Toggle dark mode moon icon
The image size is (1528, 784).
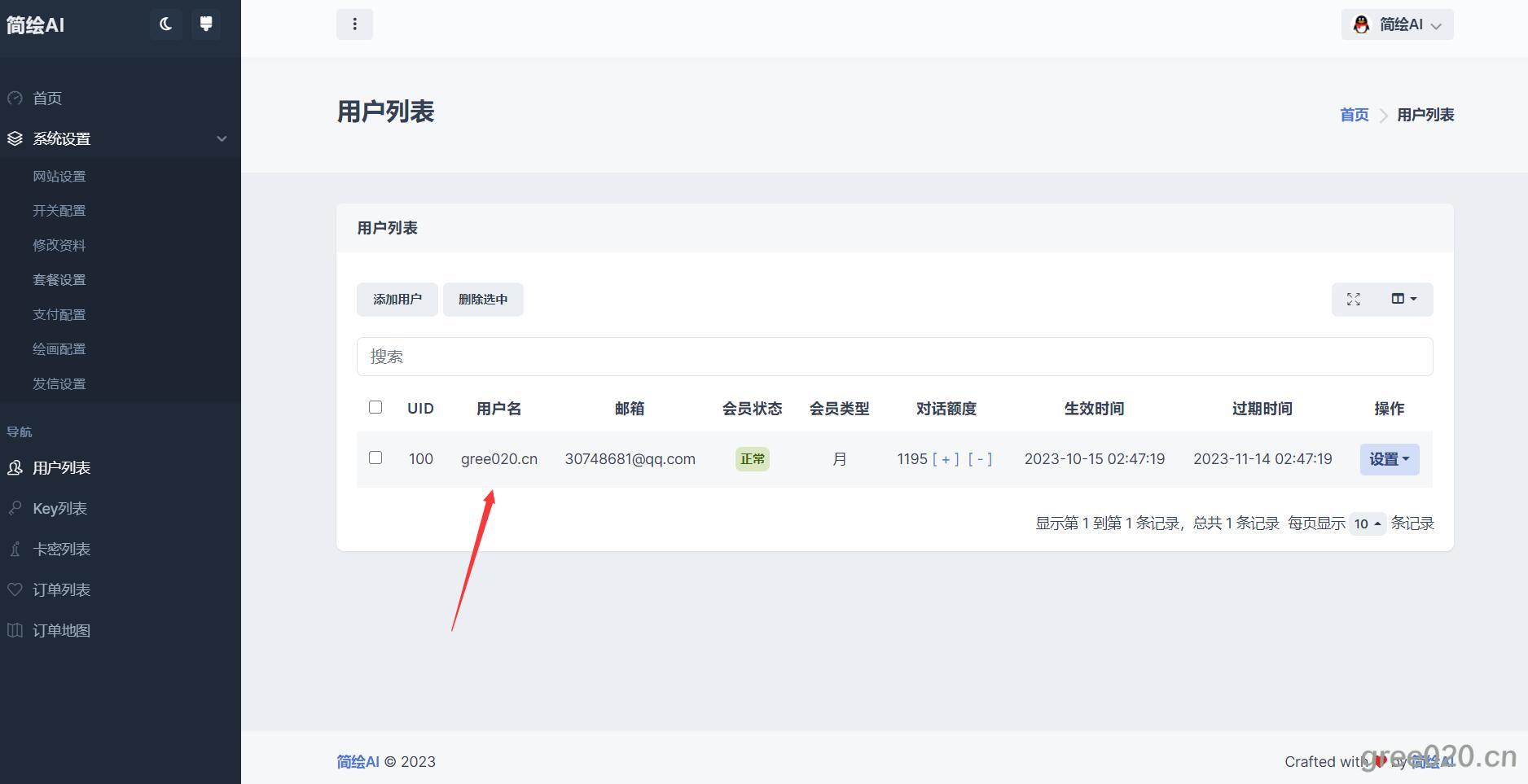pyautogui.click(x=166, y=24)
